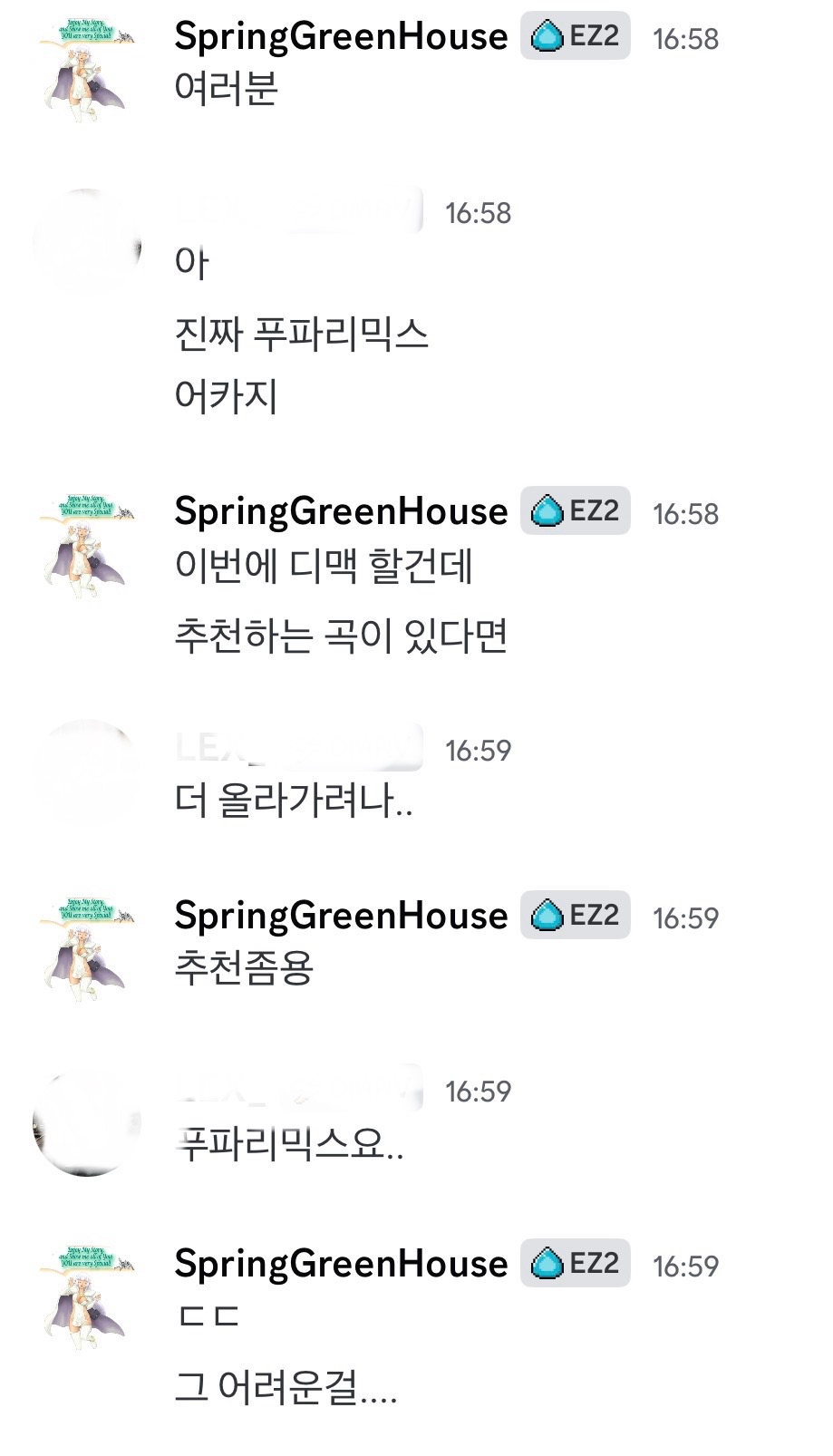Tap the EZ2 role badge above "추천좀용"

tap(575, 916)
